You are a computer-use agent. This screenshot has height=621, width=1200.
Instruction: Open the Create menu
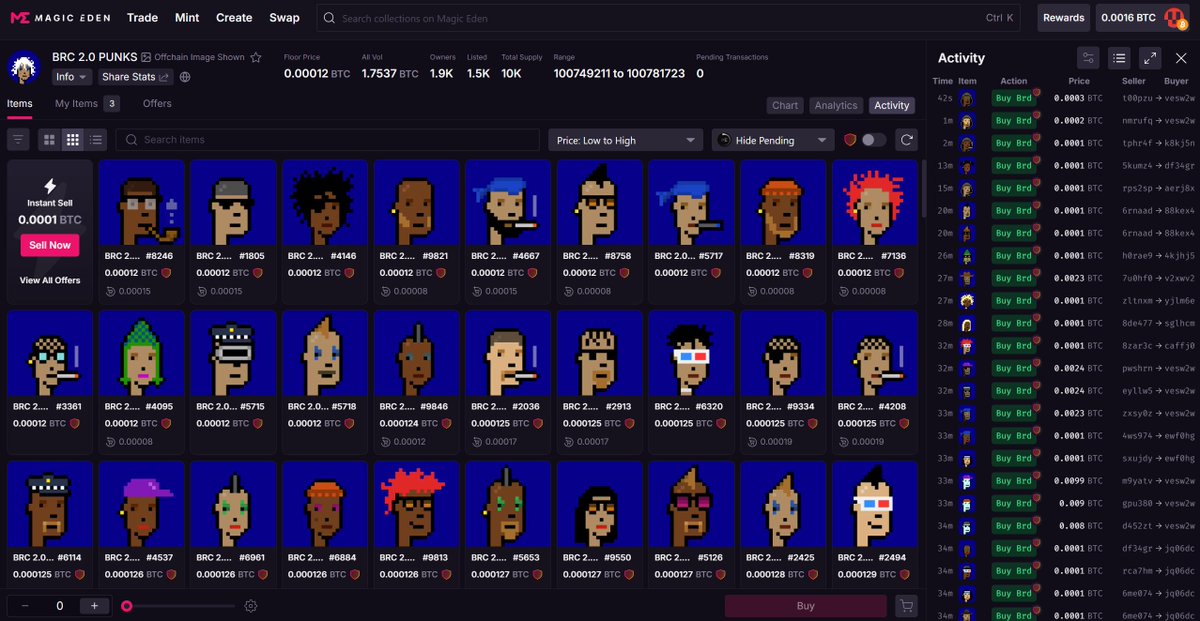[x=234, y=17]
